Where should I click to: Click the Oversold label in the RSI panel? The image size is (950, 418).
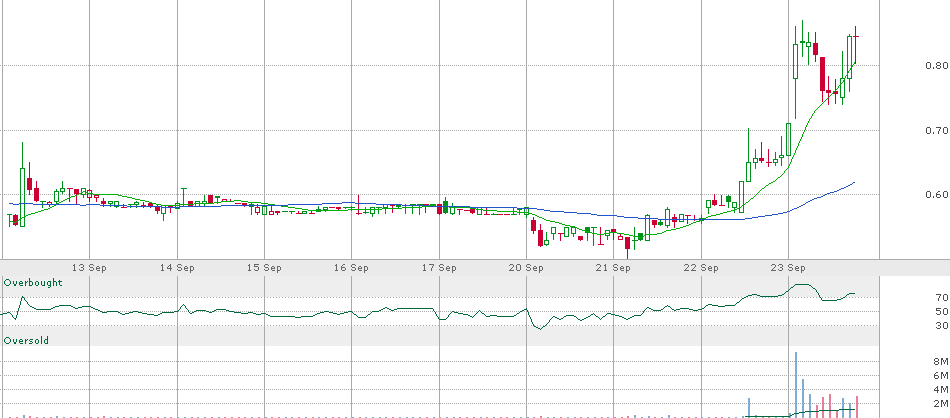click(26, 341)
